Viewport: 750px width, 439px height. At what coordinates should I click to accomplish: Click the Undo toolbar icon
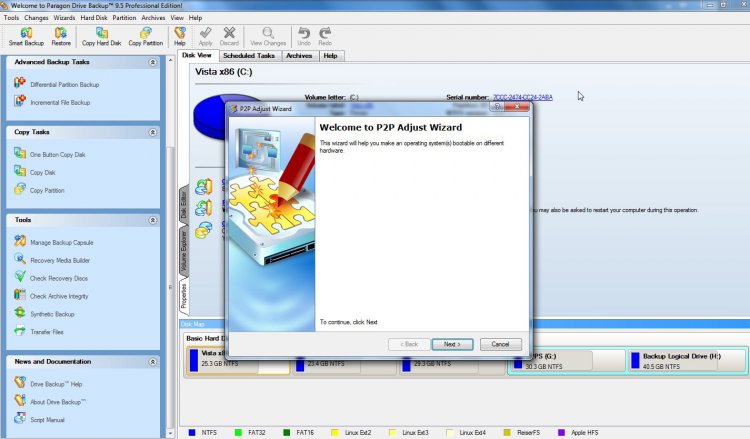click(304, 36)
